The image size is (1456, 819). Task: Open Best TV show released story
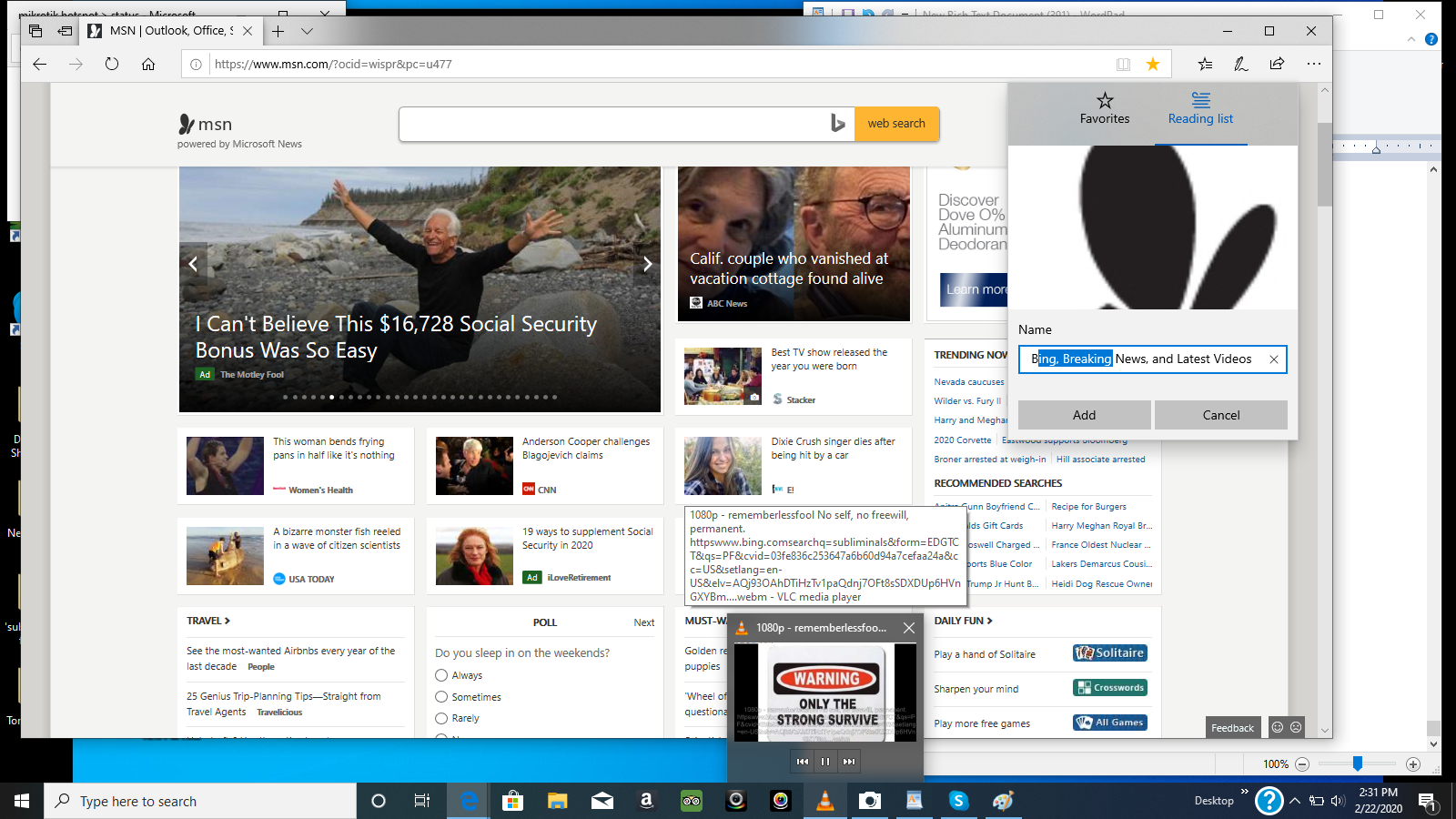click(x=829, y=359)
